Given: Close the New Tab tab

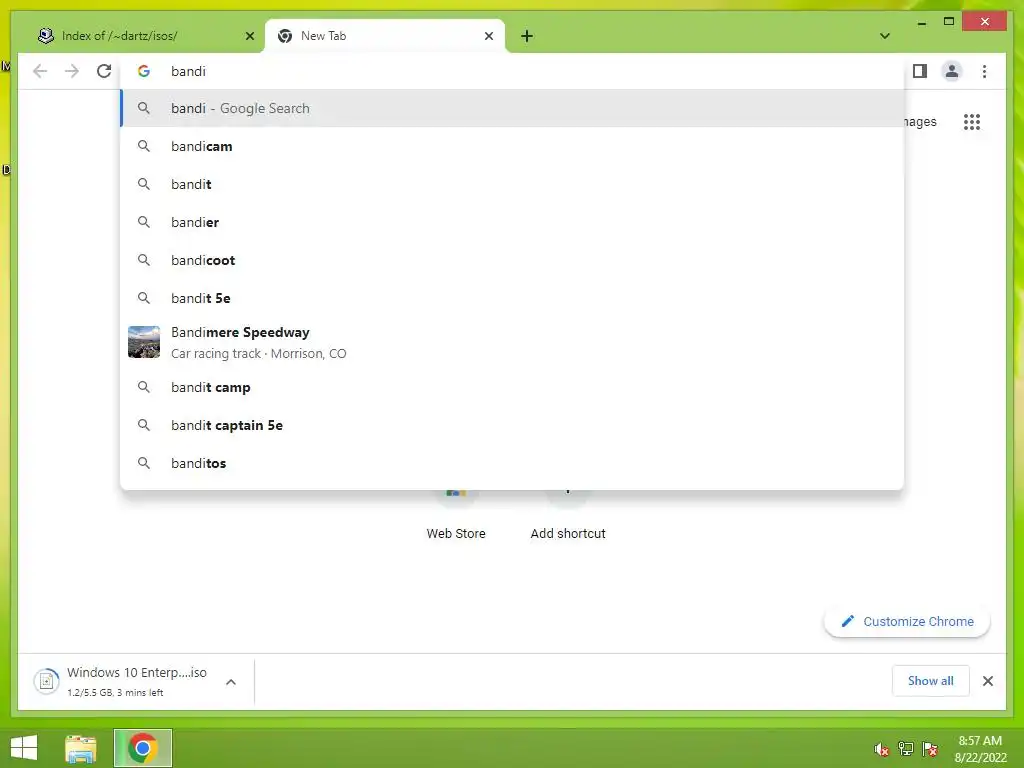Looking at the screenshot, I should point(488,36).
